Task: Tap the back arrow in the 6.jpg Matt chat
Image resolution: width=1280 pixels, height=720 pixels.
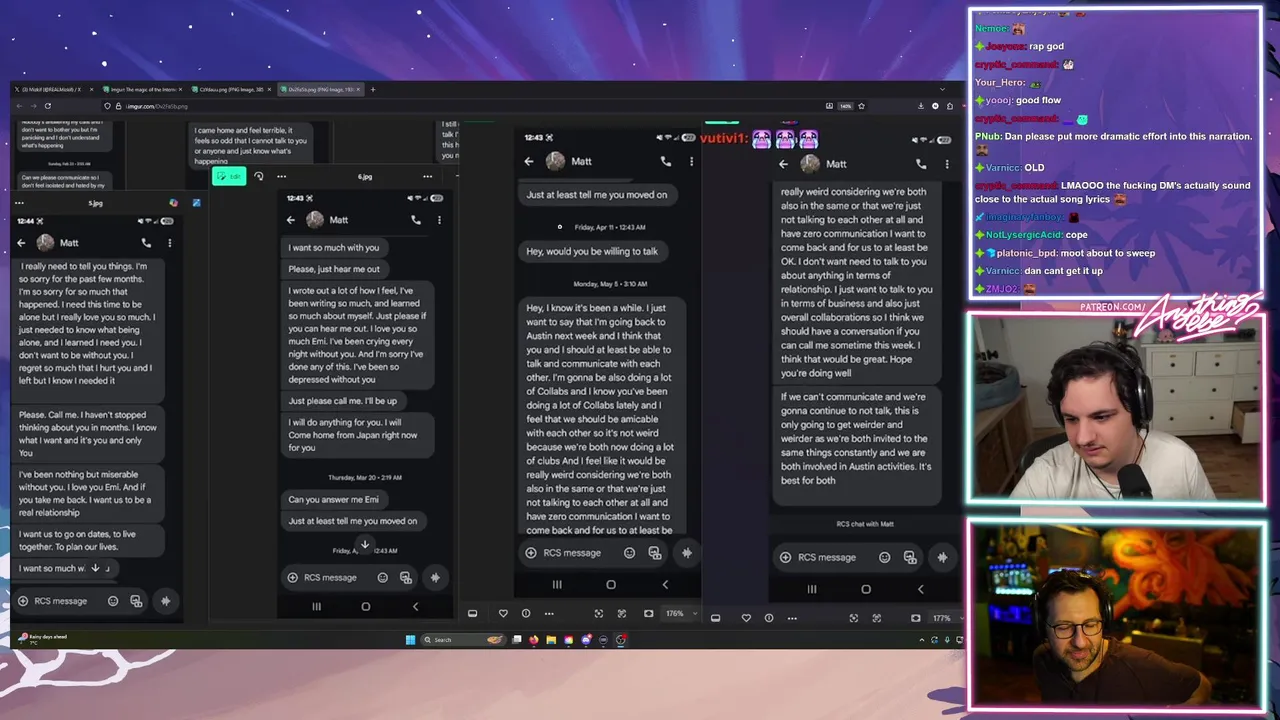Action: (291, 220)
